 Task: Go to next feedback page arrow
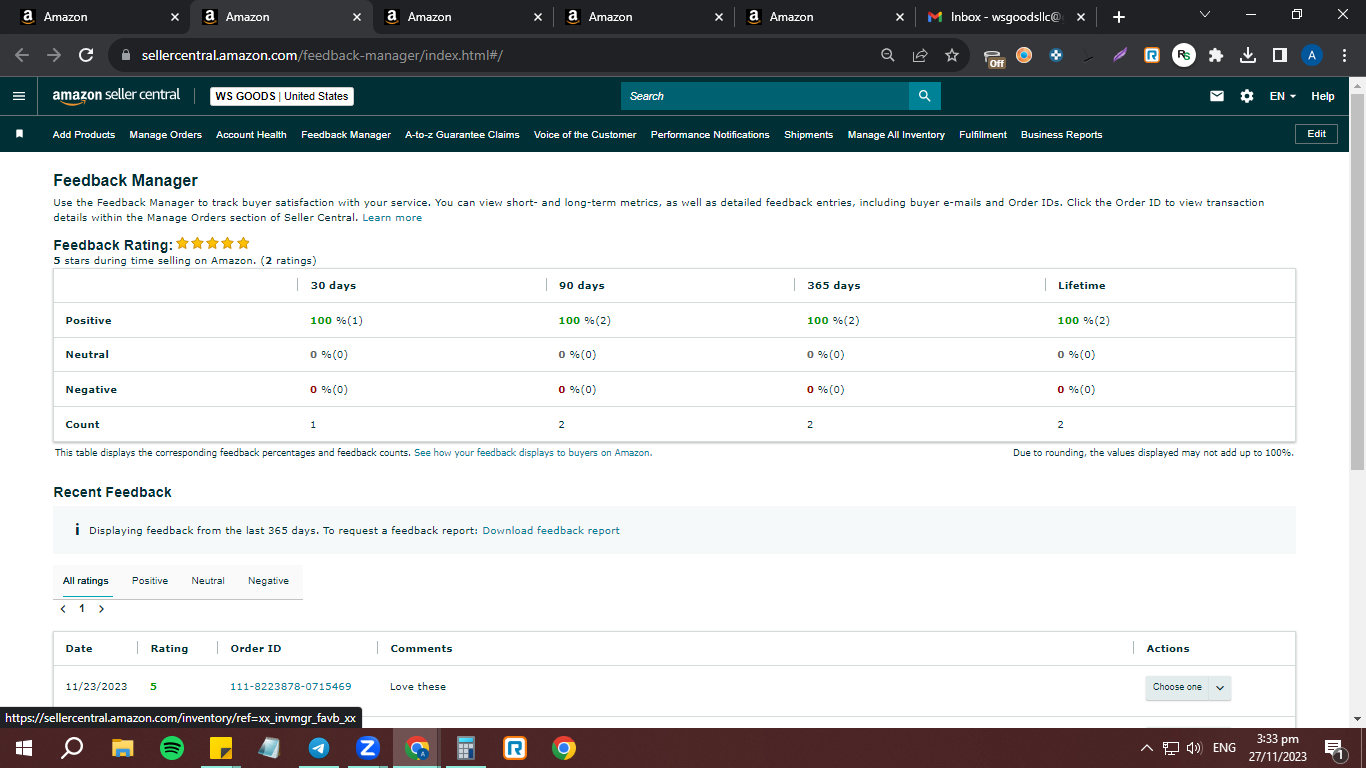[101, 608]
